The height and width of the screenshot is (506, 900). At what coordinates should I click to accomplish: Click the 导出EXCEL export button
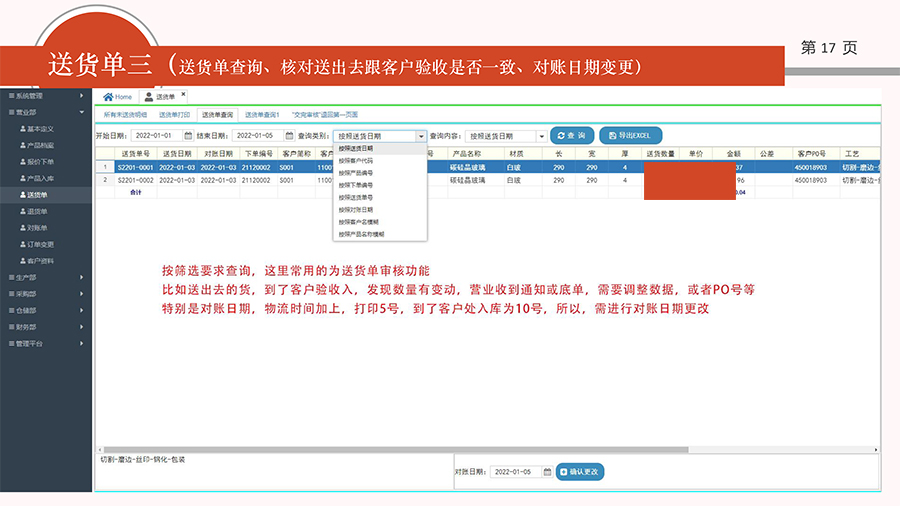pyautogui.click(x=630, y=135)
